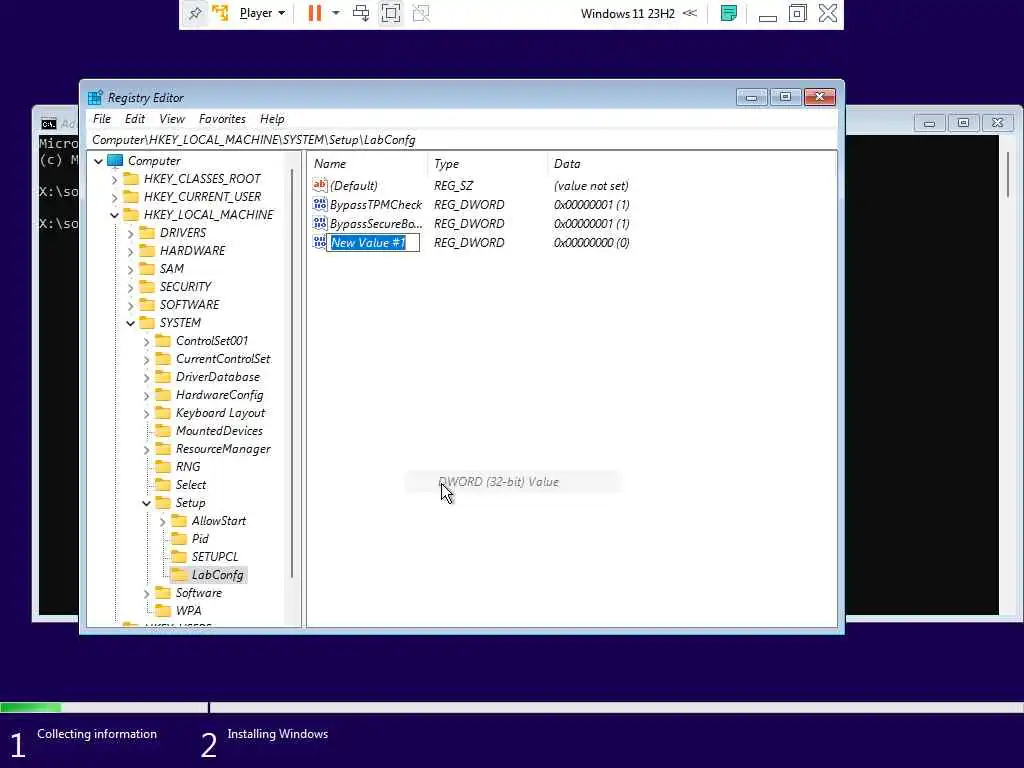This screenshot has height=768, width=1024.
Task: Select the SECURITY folder icon
Action: [x=148, y=287]
